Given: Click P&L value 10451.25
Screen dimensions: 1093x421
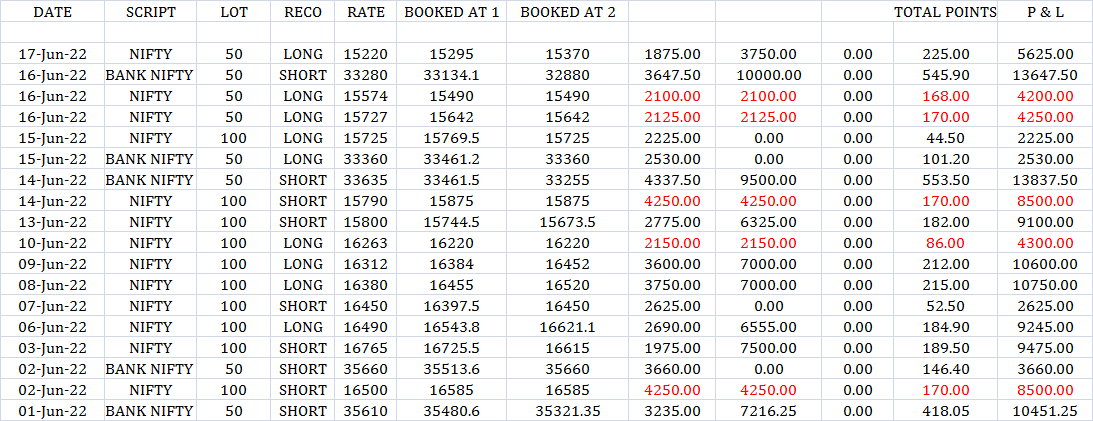Looking at the screenshot, I should click(1045, 411).
